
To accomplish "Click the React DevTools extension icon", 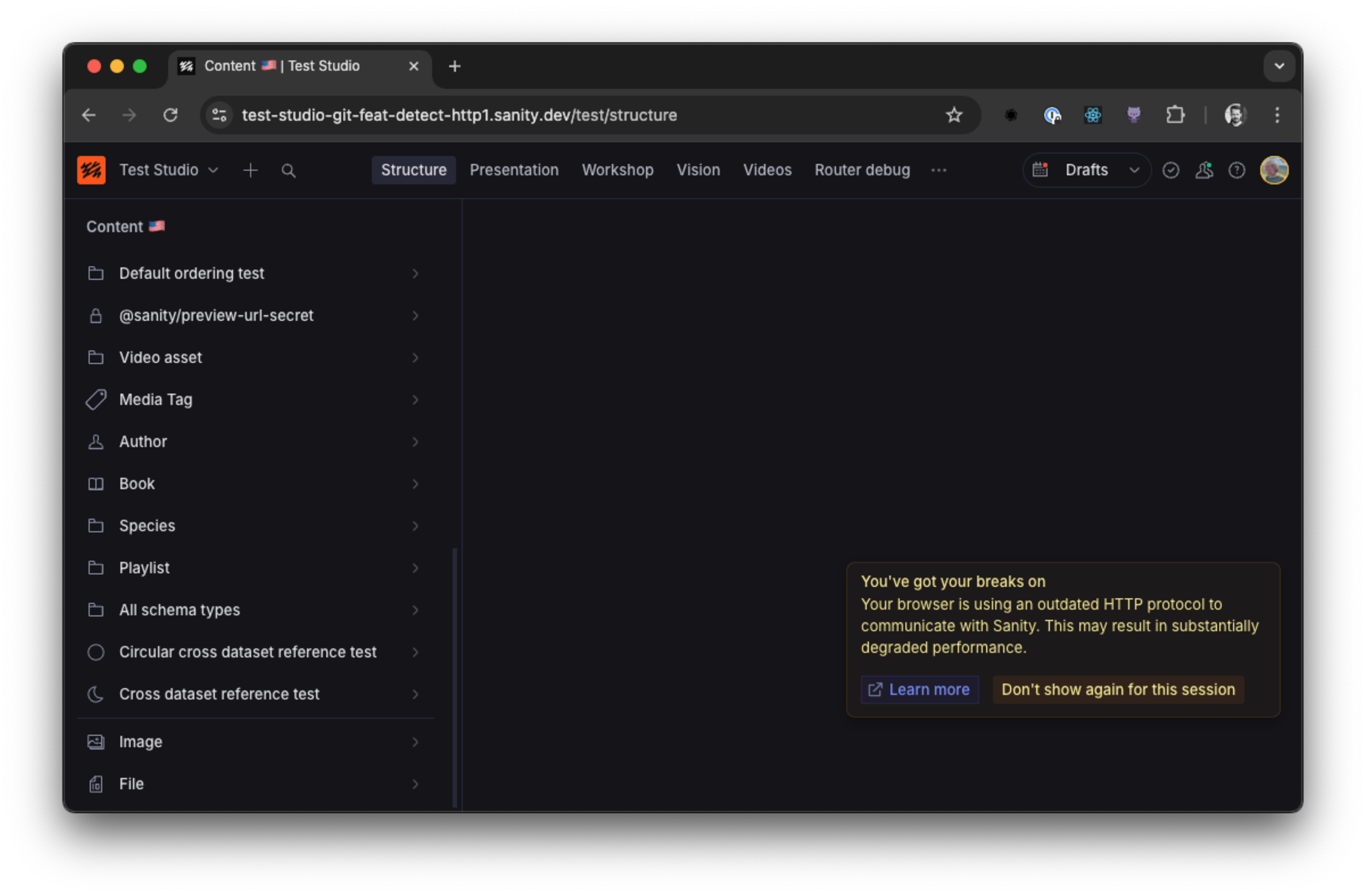I will pyautogui.click(x=1092, y=115).
